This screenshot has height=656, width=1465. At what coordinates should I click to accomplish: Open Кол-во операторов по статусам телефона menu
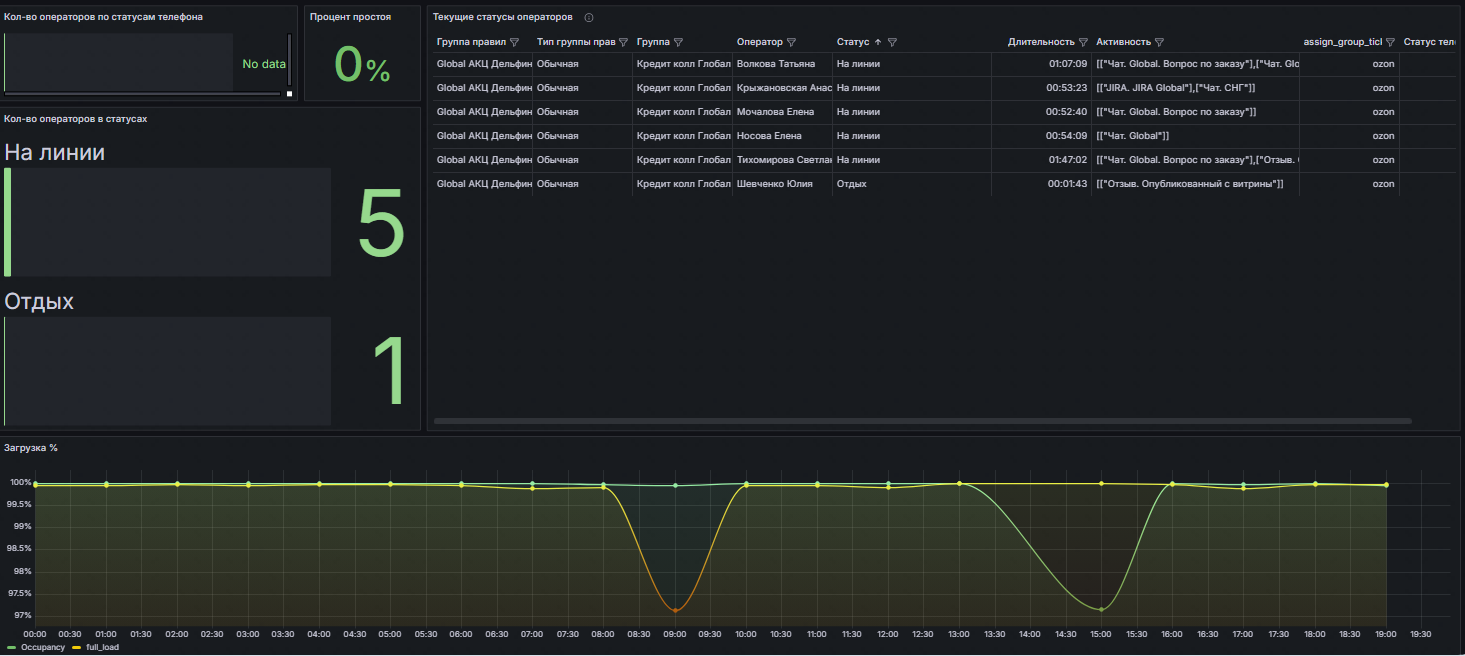coord(103,17)
